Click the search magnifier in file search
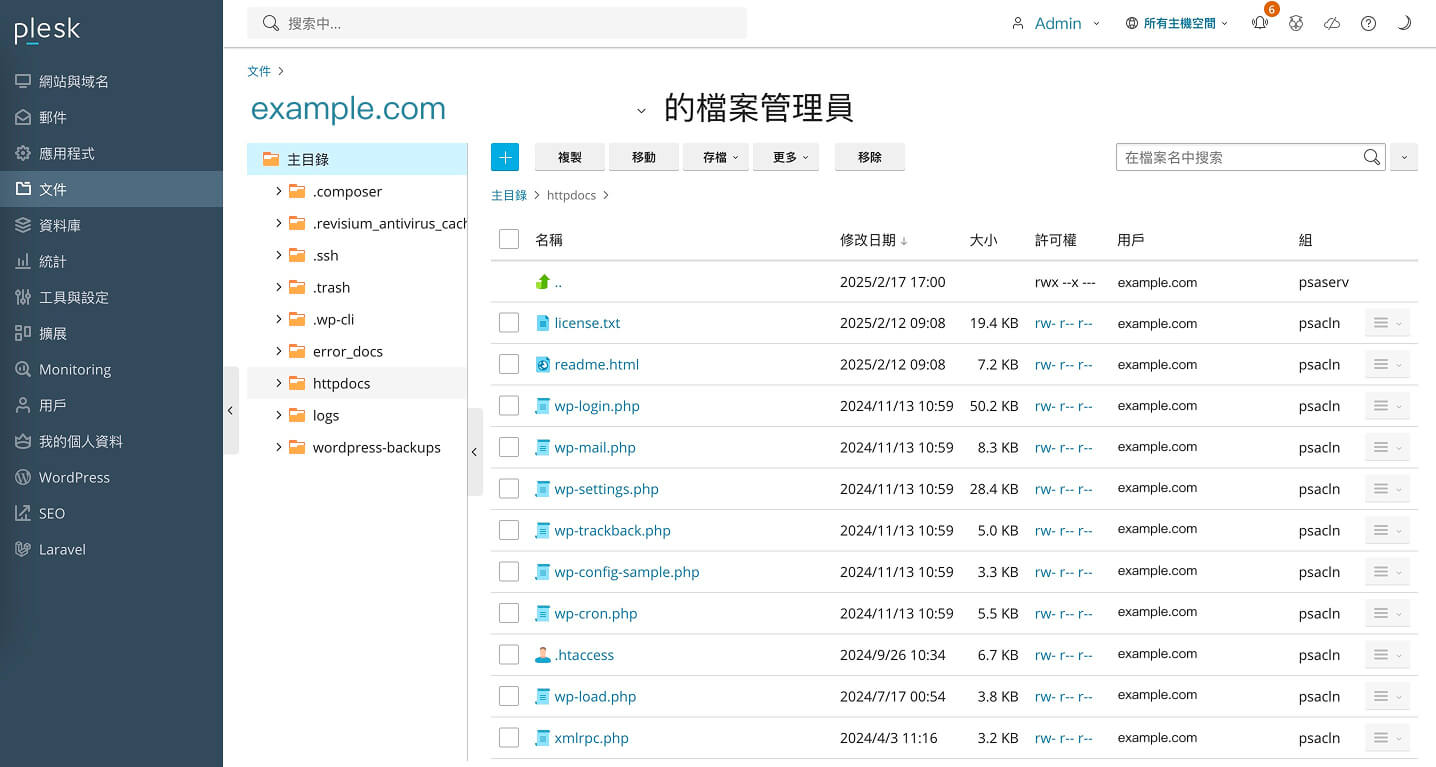The image size is (1436, 767). 1372,157
